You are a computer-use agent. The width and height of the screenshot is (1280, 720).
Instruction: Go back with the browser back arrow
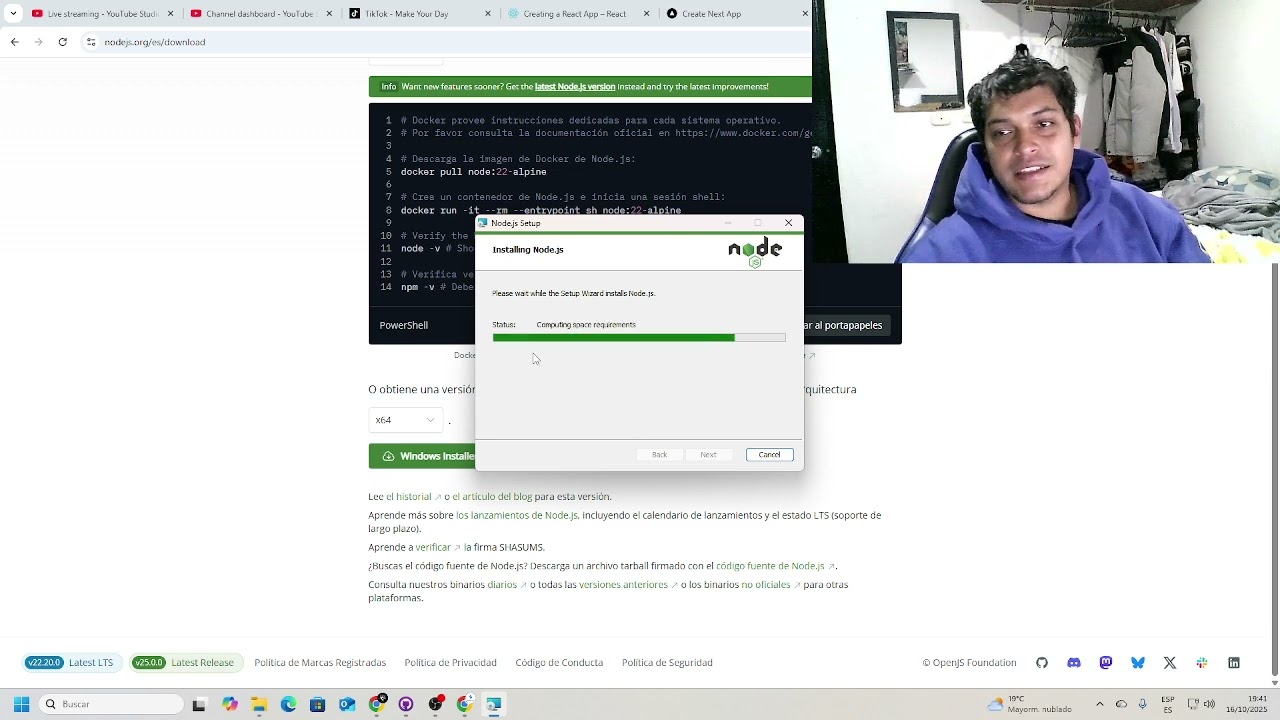click(x=14, y=42)
